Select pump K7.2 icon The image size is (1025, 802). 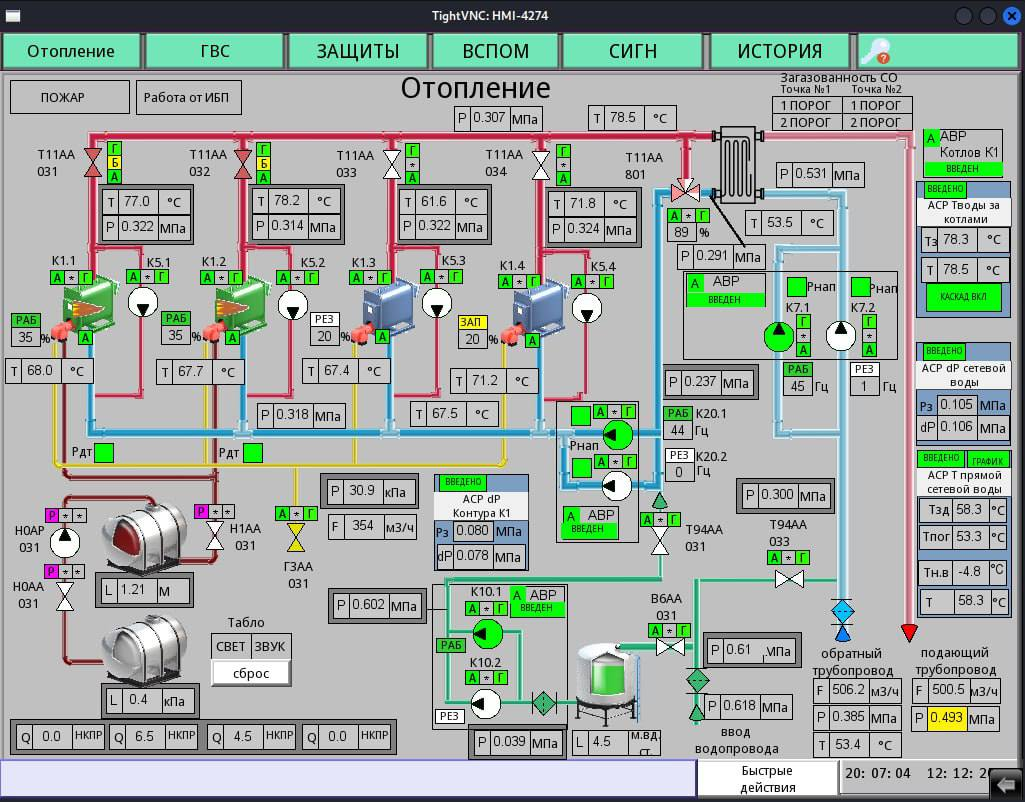click(841, 335)
